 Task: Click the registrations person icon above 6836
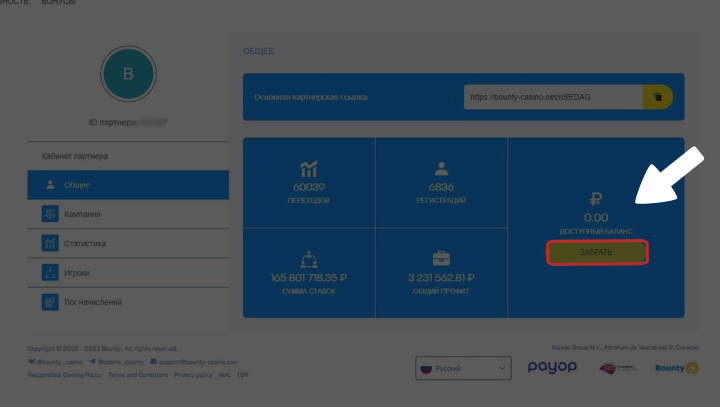click(x=441, y=168)
